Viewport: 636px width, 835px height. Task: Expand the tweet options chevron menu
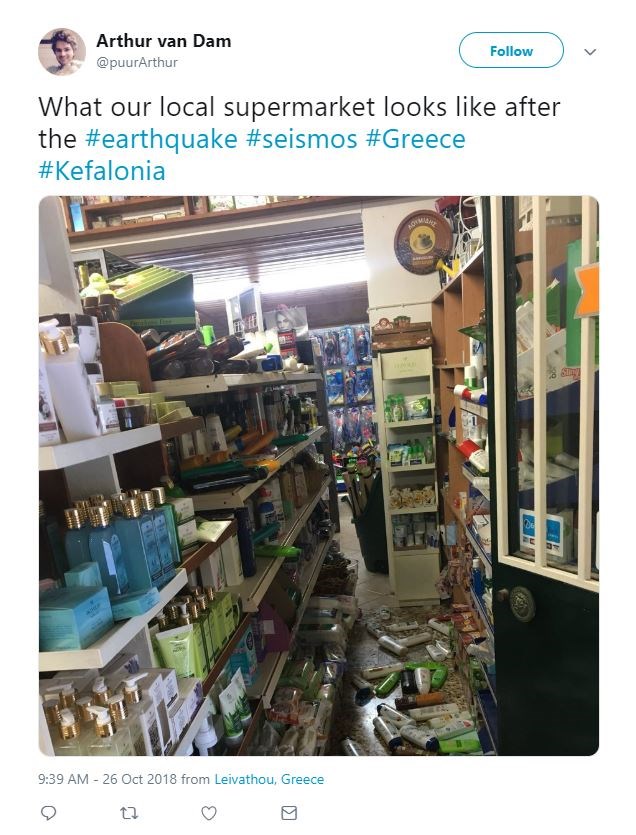[590, 52]
